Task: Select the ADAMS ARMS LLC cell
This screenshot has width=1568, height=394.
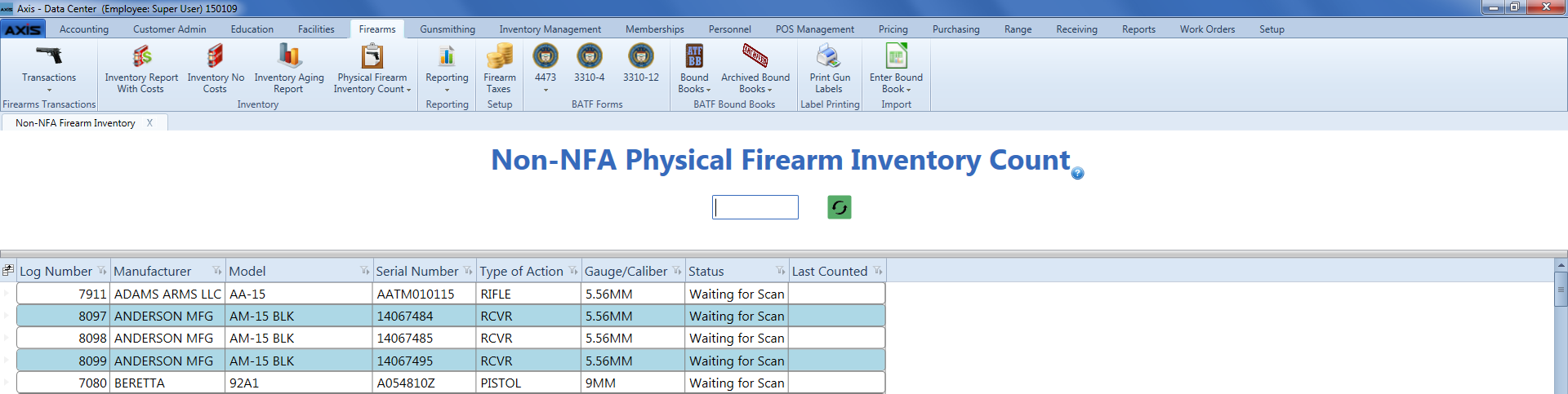Action: point(168,294)
